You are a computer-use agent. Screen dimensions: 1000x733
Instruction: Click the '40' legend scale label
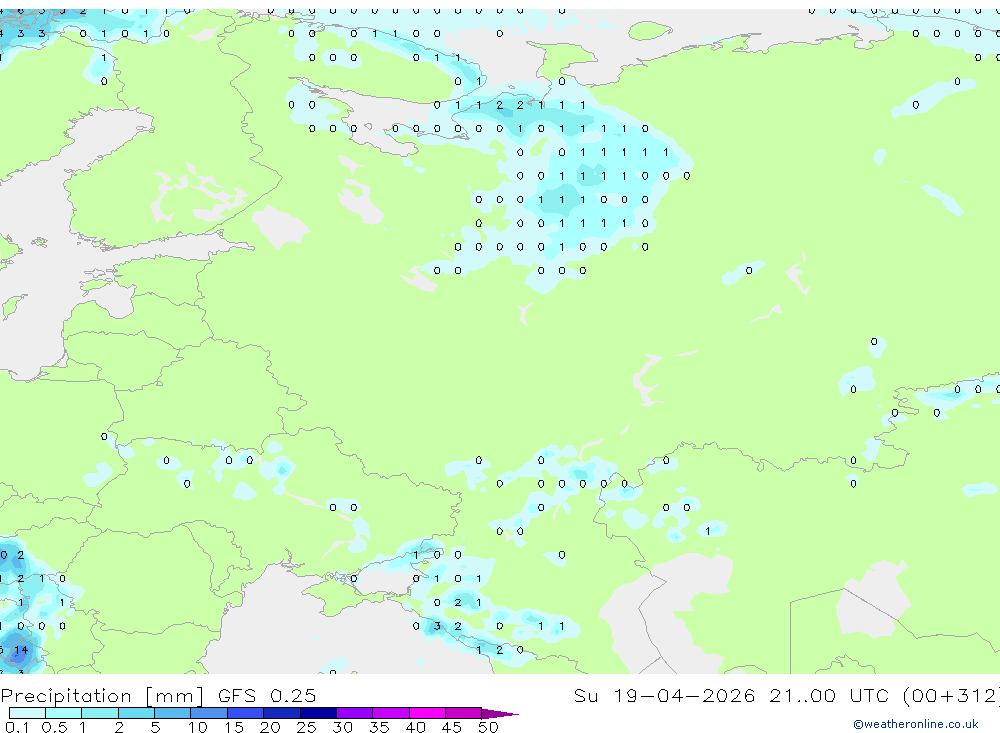[x=416, y=727]
